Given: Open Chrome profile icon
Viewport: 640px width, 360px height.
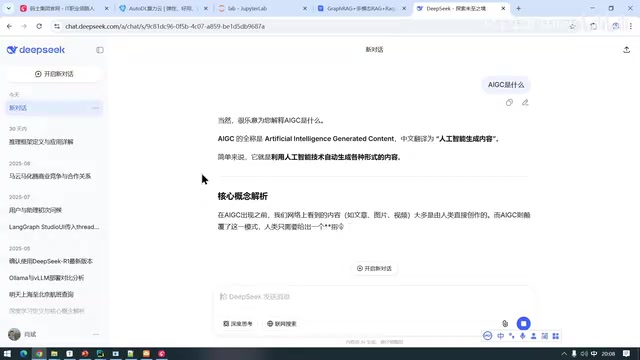Looking at the screenshot, I should pos(616,26).
